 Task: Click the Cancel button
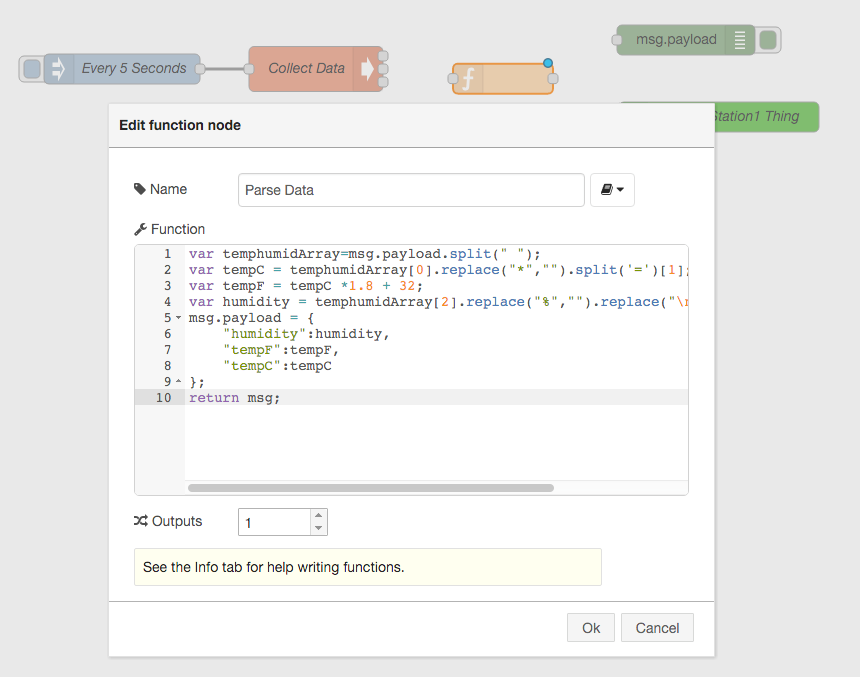[x=657, y=628]
